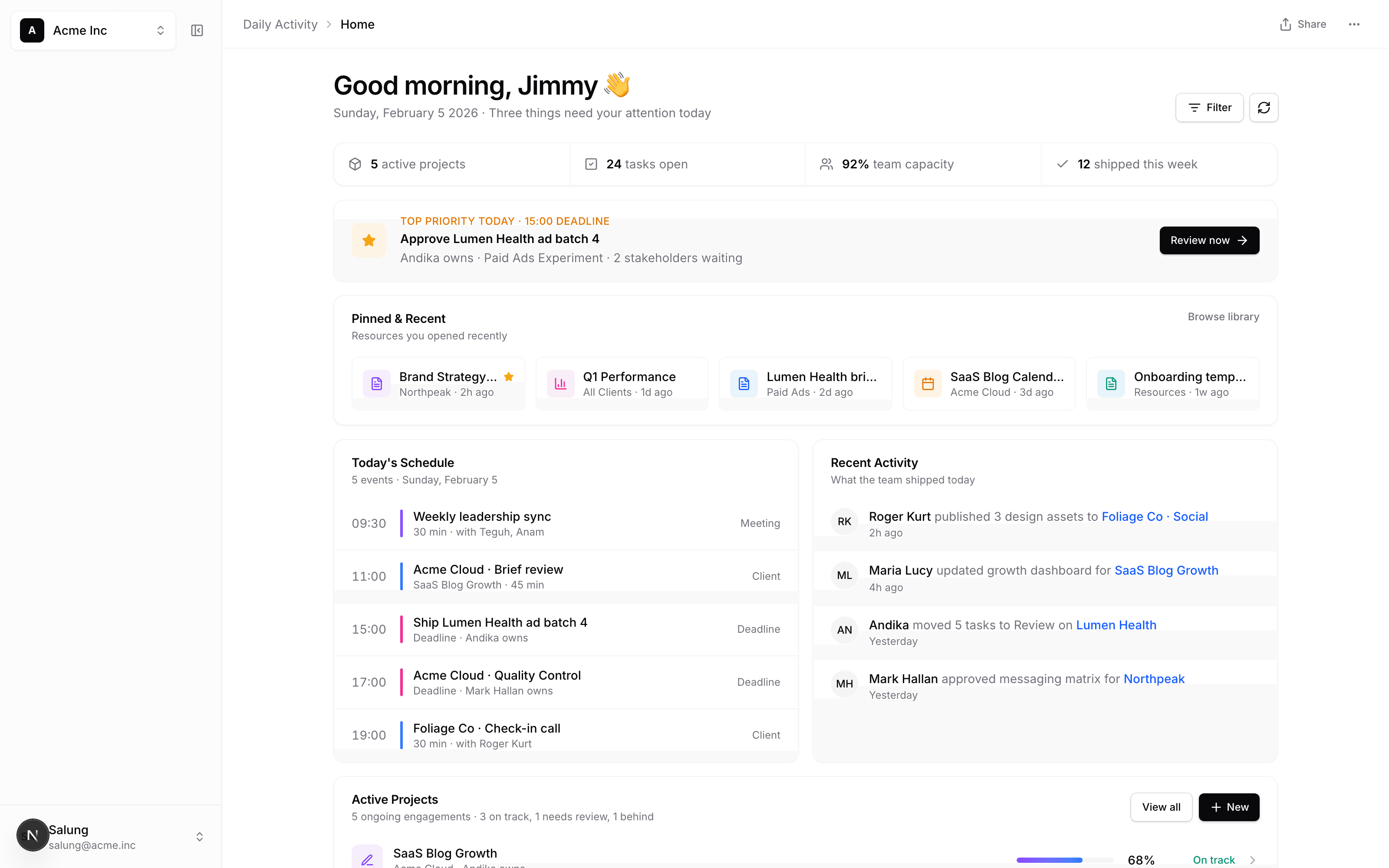
Task: Follow the Lumen Health activity link
Action: 1116,625
